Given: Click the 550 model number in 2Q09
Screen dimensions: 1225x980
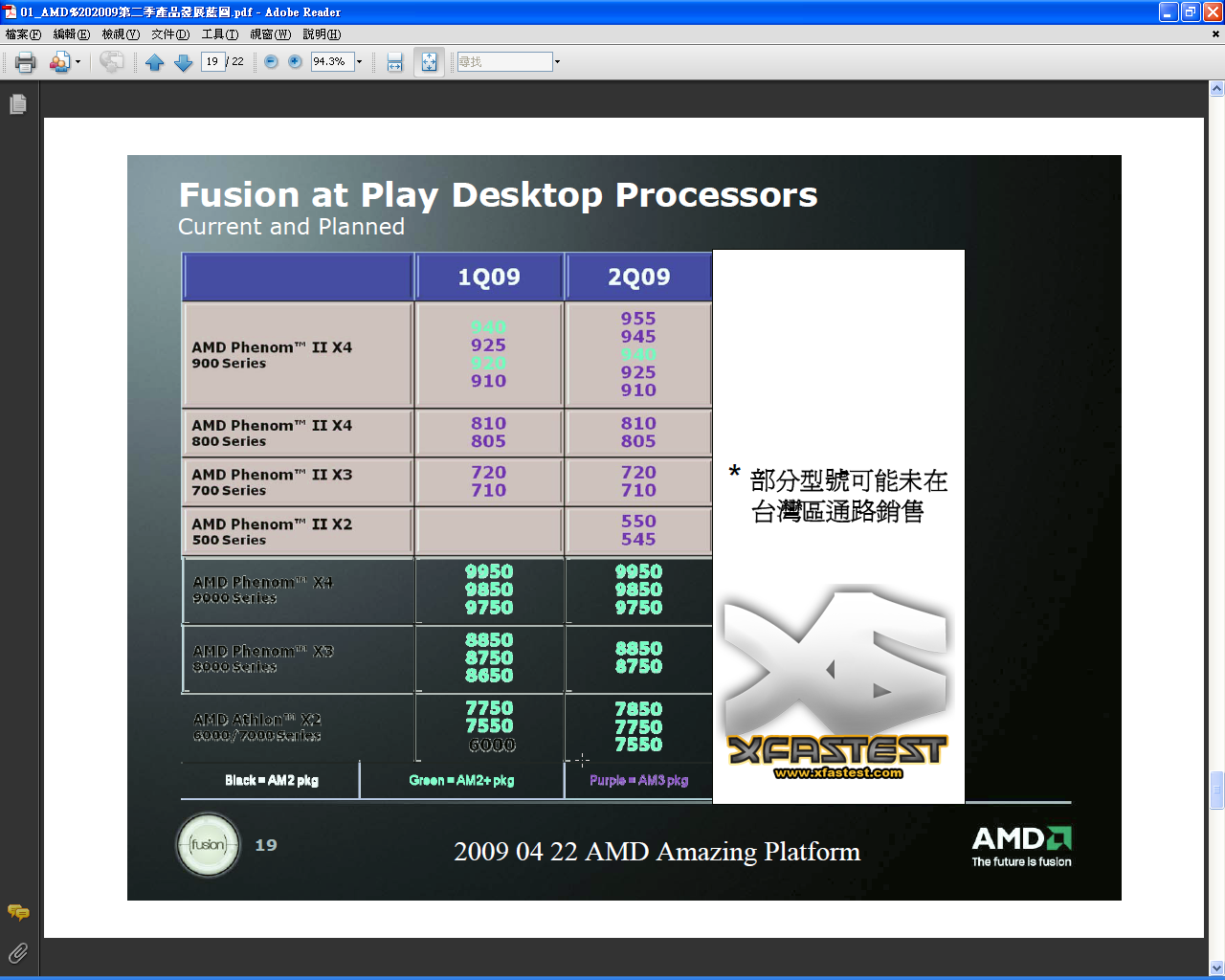Looking at the screenshot, I should [x=638, y=521].
